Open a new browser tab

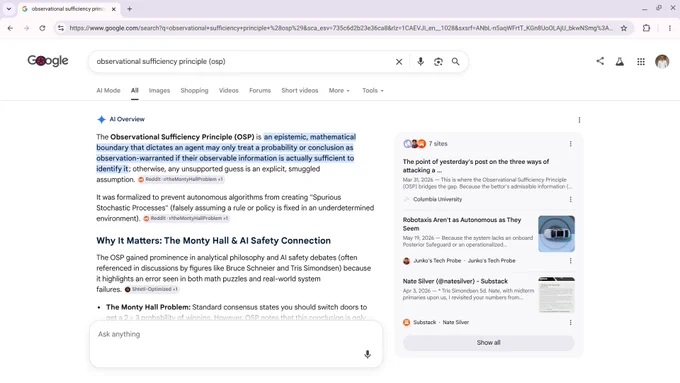pos(129,9)
